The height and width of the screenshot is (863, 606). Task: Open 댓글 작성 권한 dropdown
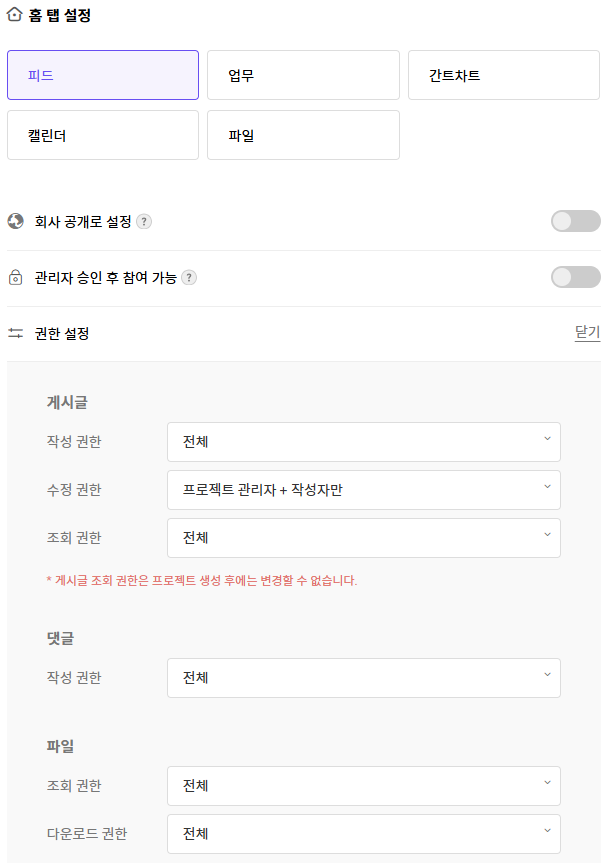coord(364,678)
